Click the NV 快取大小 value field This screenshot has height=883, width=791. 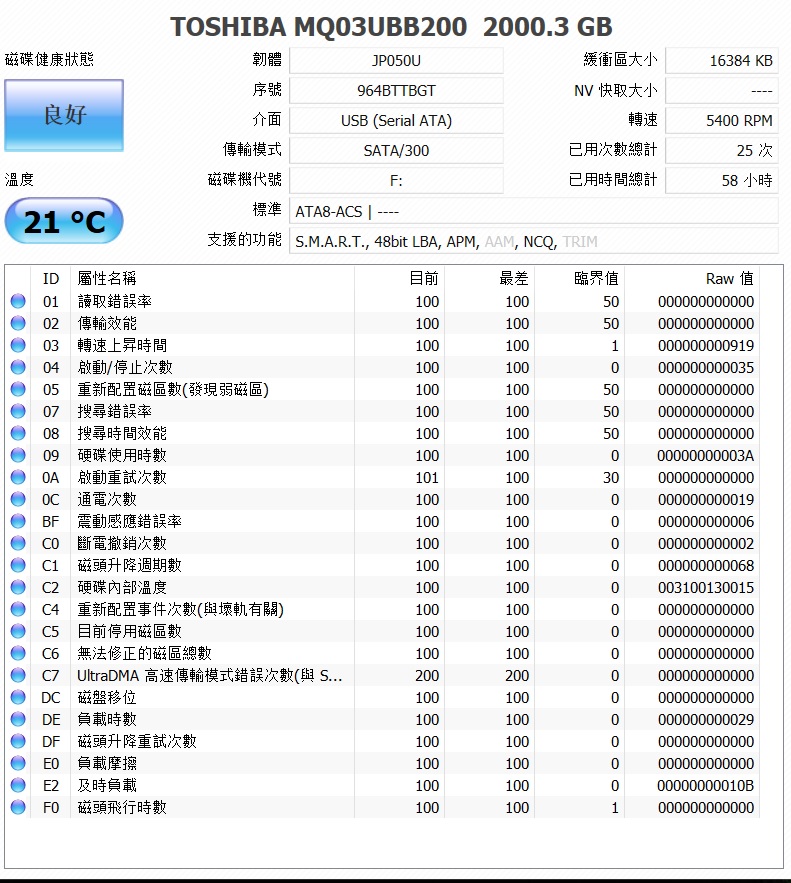point(722,90)
